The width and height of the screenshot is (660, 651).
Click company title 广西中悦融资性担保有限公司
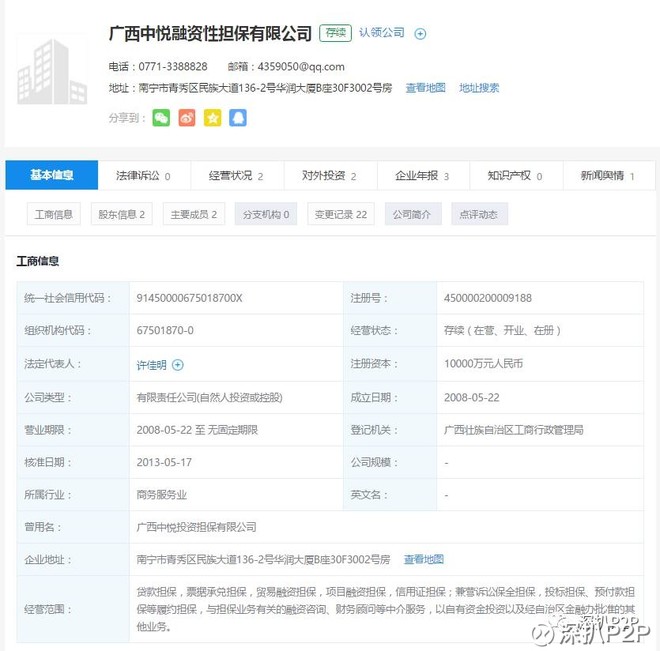coord(210,34)
